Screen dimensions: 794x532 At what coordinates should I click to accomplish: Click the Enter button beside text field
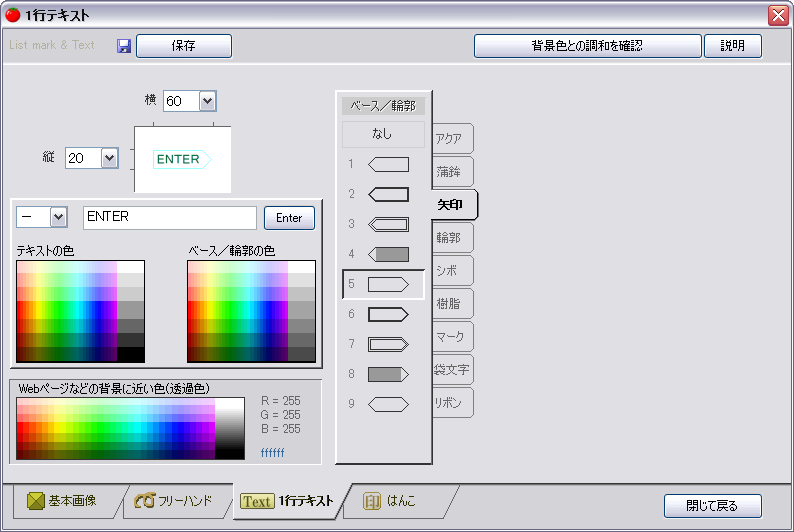(x=289, y=218)
